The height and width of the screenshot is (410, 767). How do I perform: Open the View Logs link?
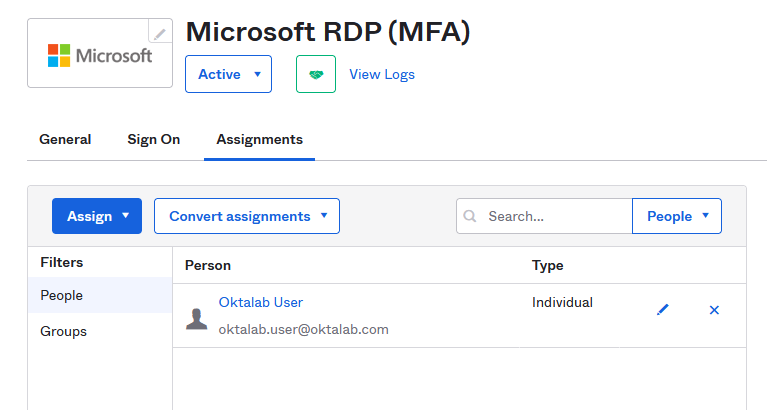[x=382, y=75]
